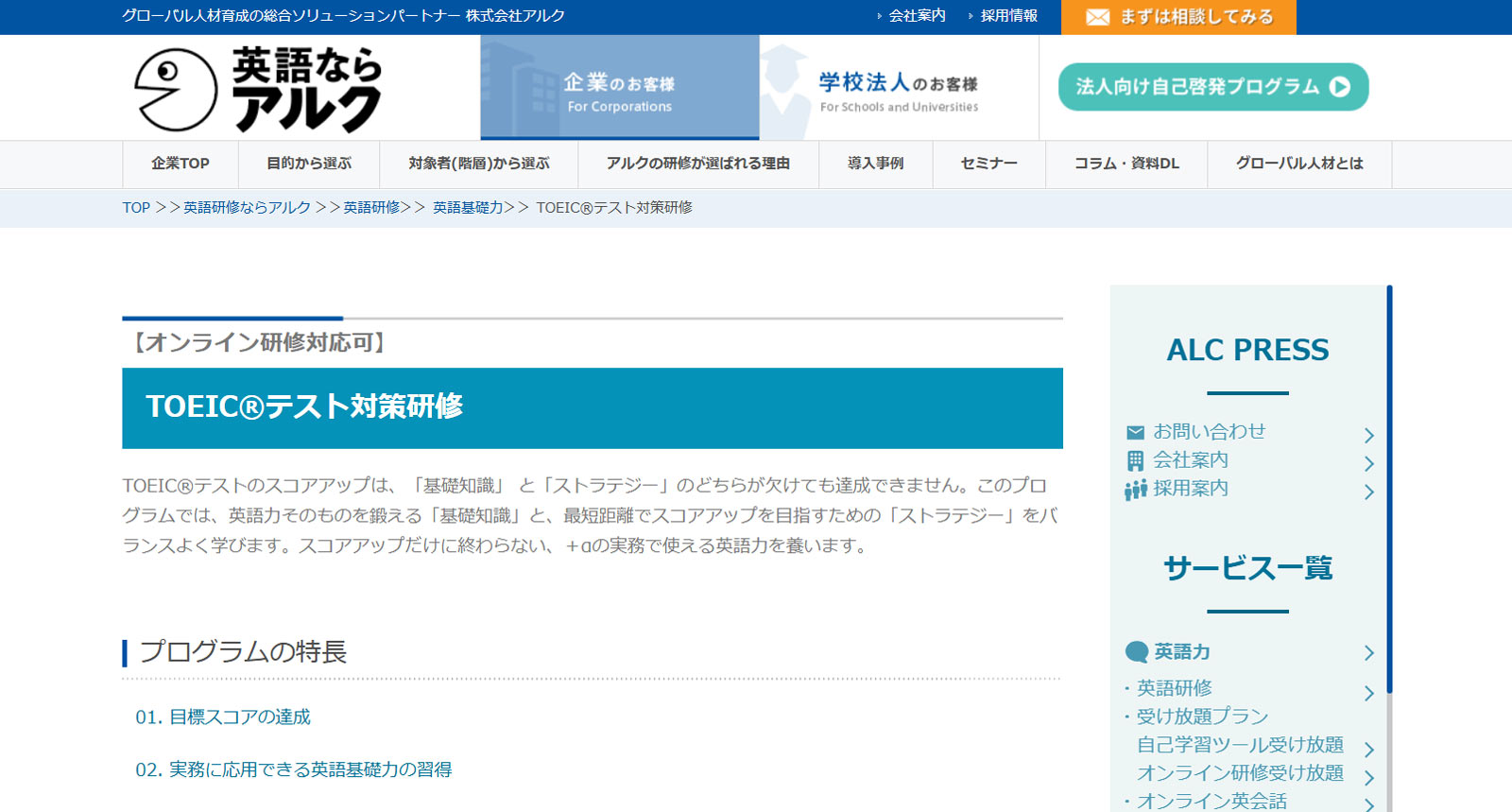Click the sidebar vertical scrollbar
1512x812 pixels.
[x=1389, y=490]
